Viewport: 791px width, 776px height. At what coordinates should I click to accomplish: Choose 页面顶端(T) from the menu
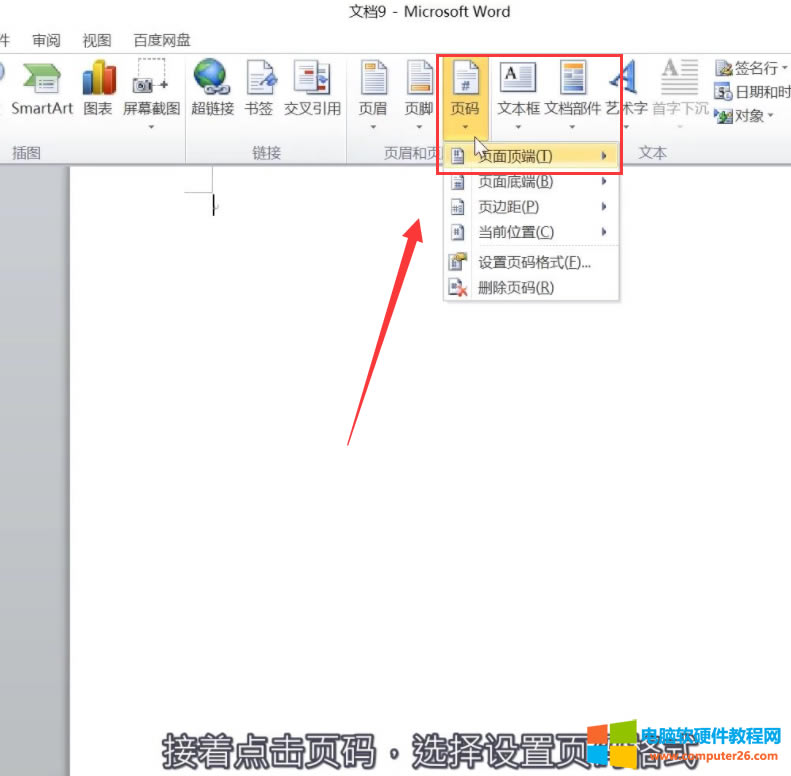[x=531, y=156]
